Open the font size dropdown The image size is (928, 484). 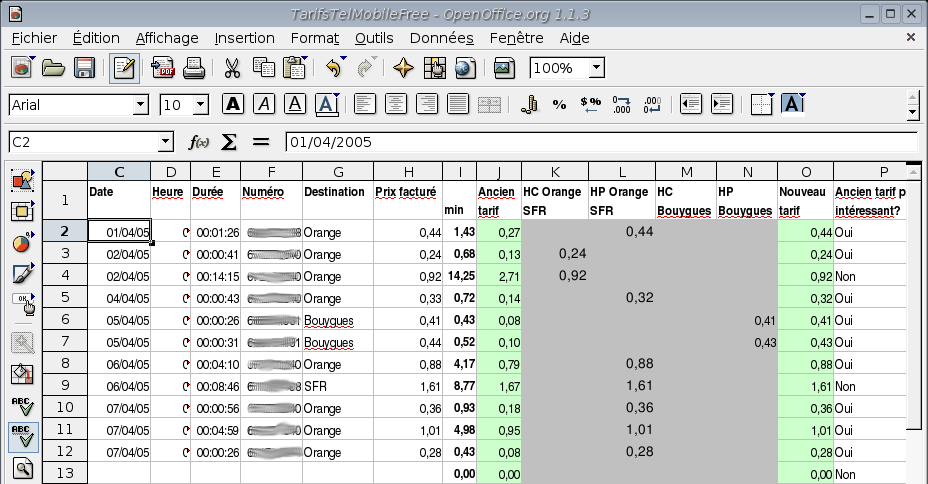(201, 105)
